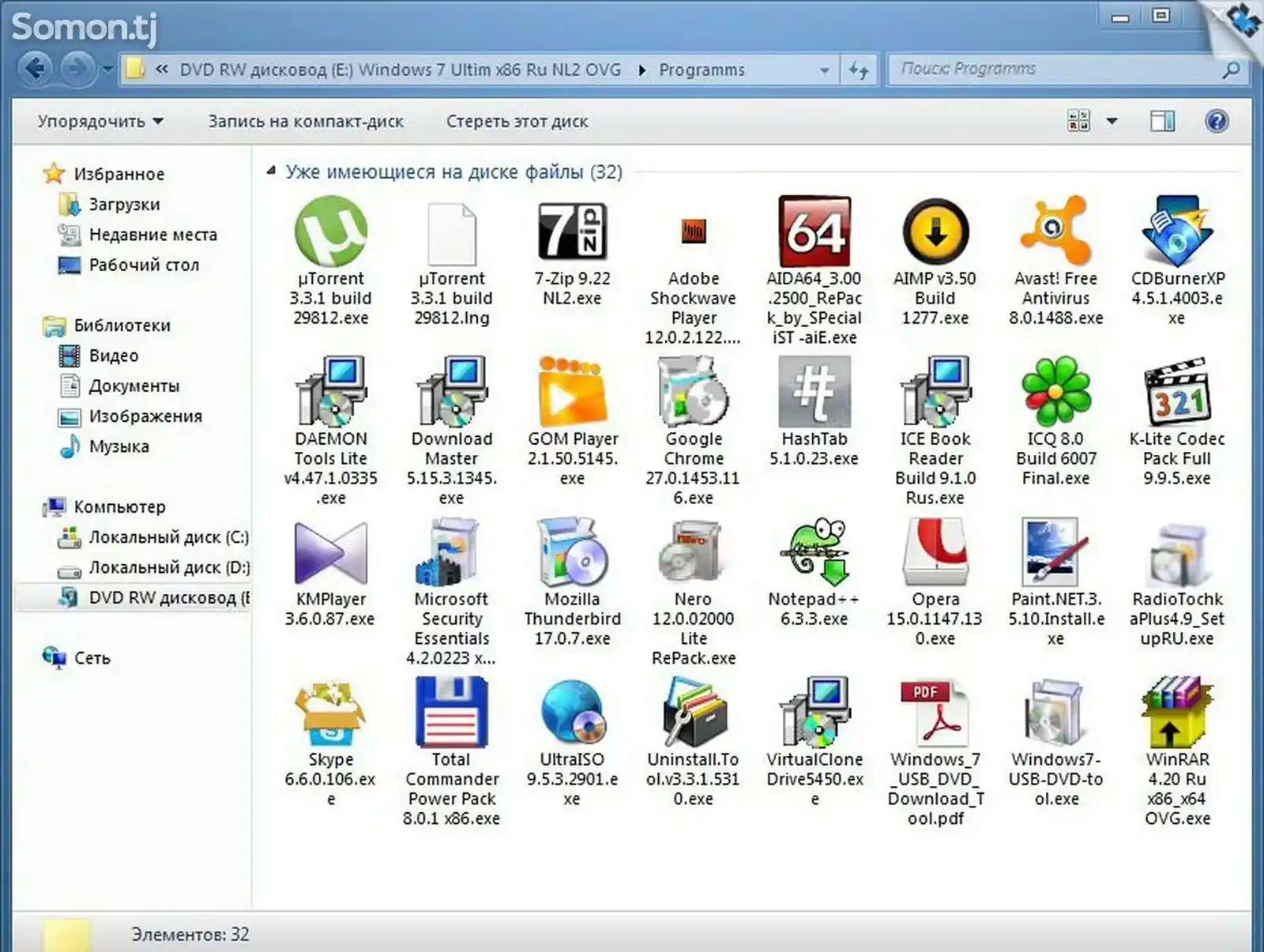
Task: Expand the arrow after the DVD drive breadcrumb
Action: coord(641,70)
